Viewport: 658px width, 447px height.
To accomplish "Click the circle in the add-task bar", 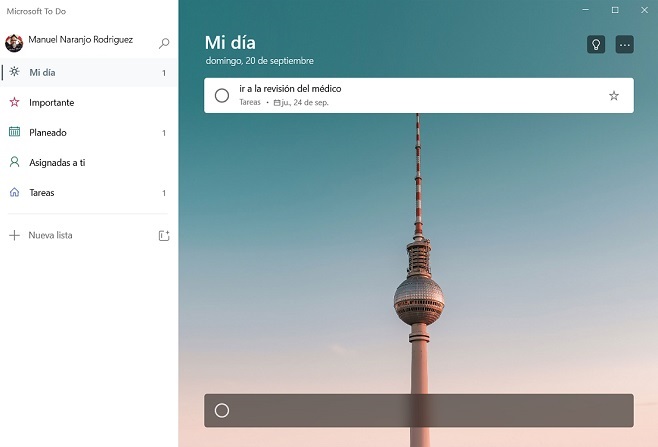I will coord(222,410).
